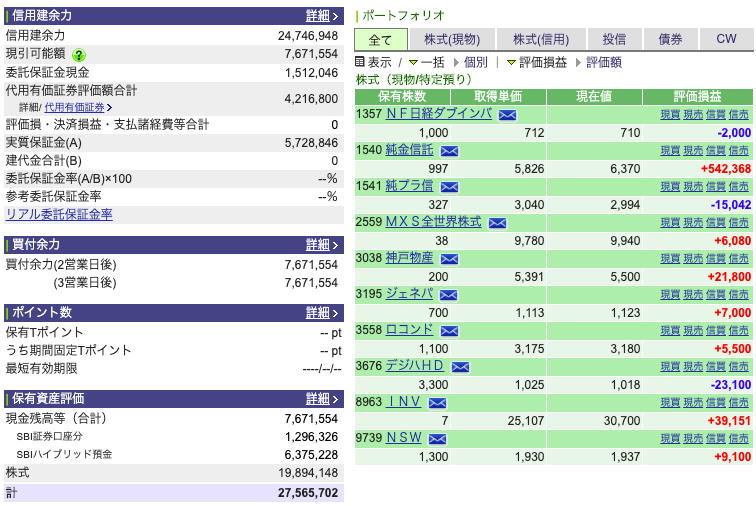Click the mail icon next to NSW
This screenshot has height=506, width=756.
[x=437, y=439]
